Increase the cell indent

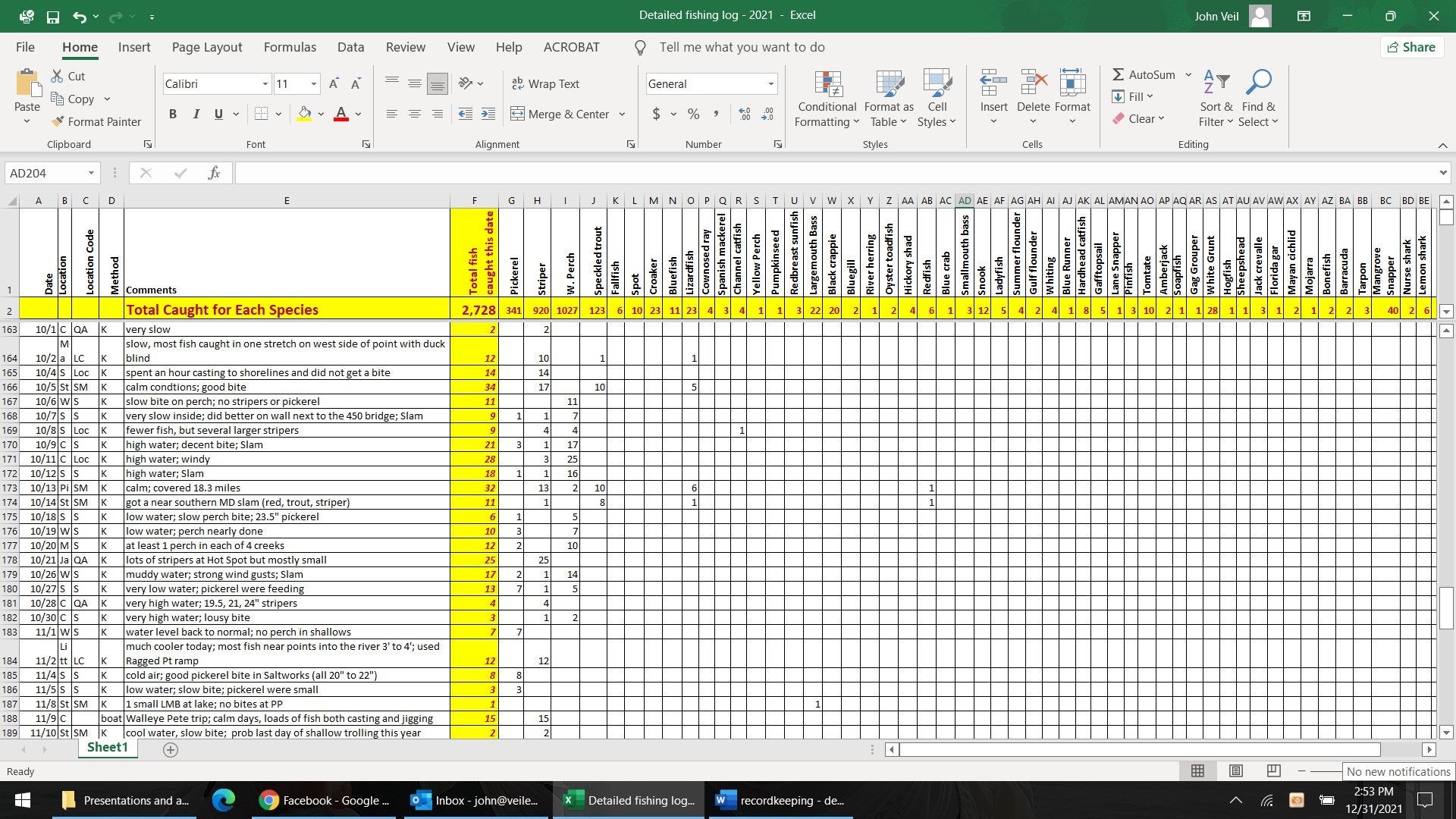coord(488,114)
